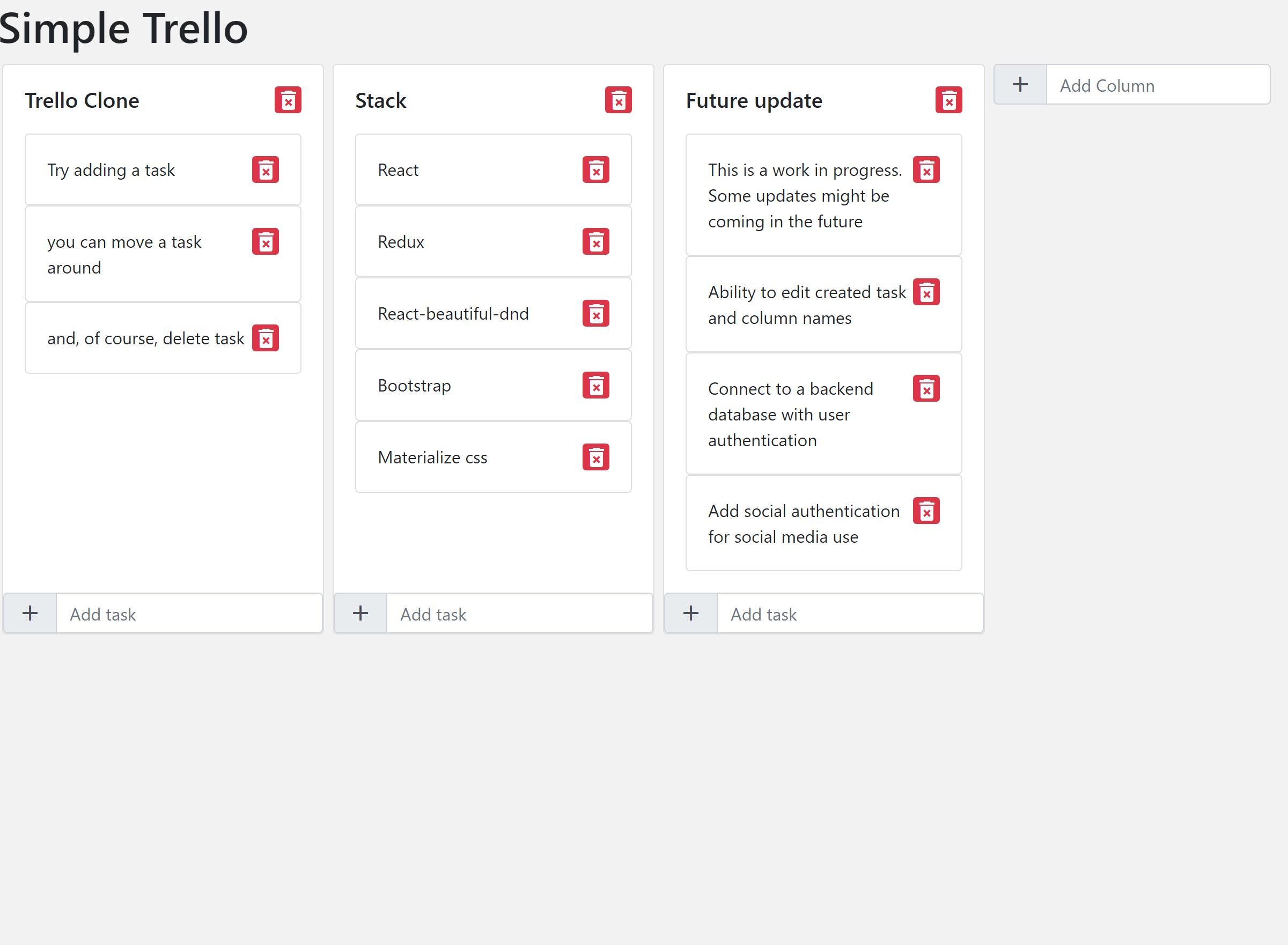
Task: Delete 'and, of course, delete task' card
Action: click(266, 338)
